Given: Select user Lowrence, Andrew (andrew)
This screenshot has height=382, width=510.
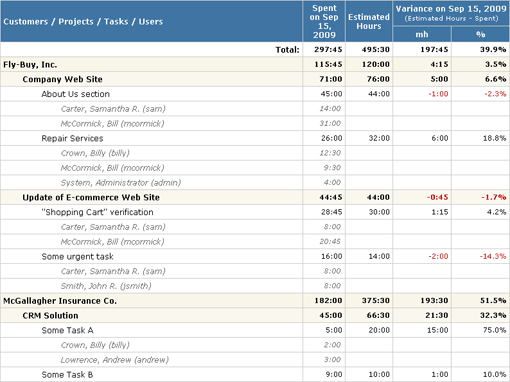Looking at the screenshot, I should tap(115, 360).
